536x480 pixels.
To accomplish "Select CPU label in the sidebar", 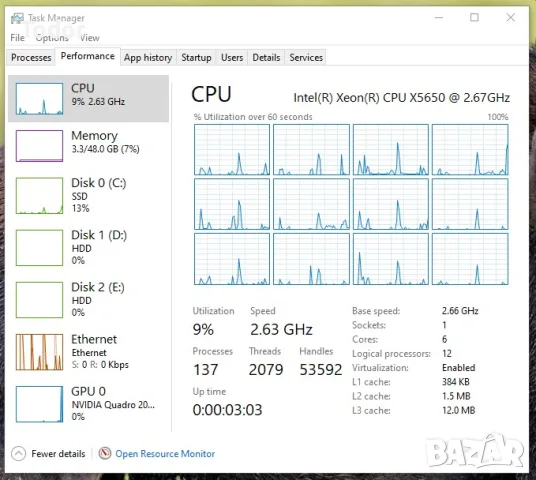I will pyautogui.click(x=83, y=88).
